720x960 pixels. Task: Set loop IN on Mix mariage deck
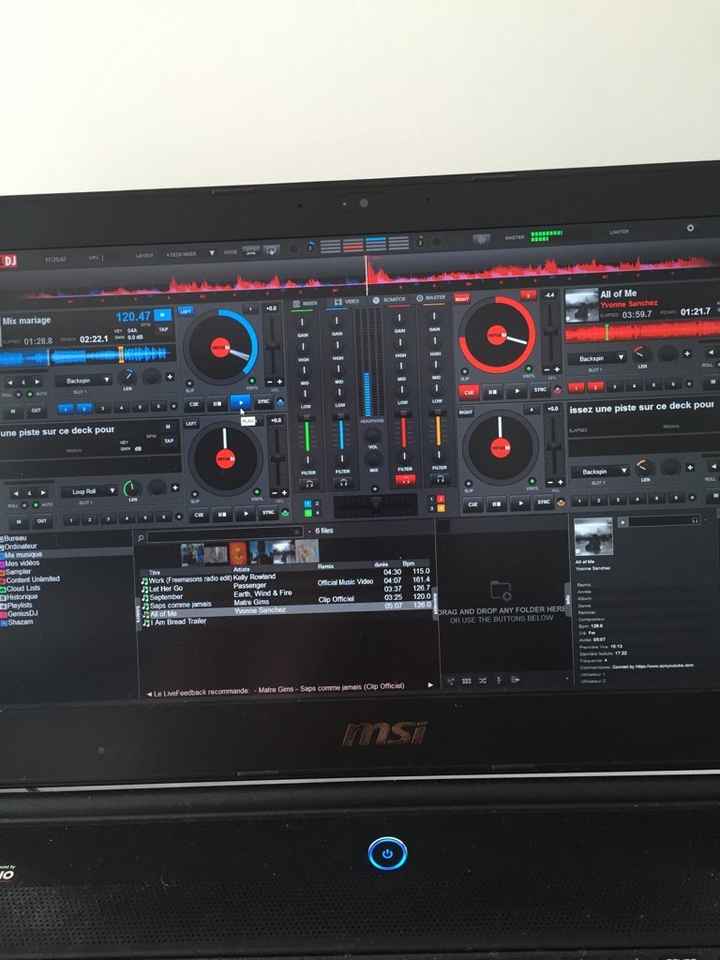click(13, 411)
